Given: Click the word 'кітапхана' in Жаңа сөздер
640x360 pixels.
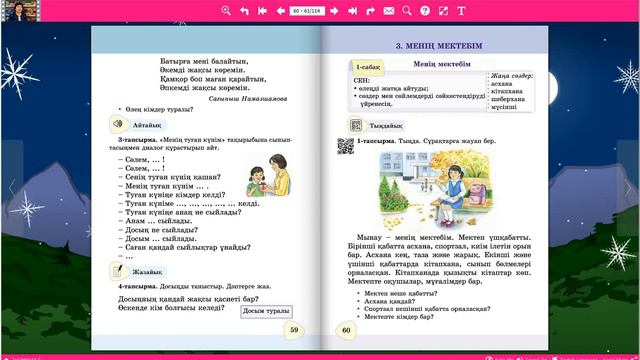Looking at the screenshot, I should (x=507, y=91).
